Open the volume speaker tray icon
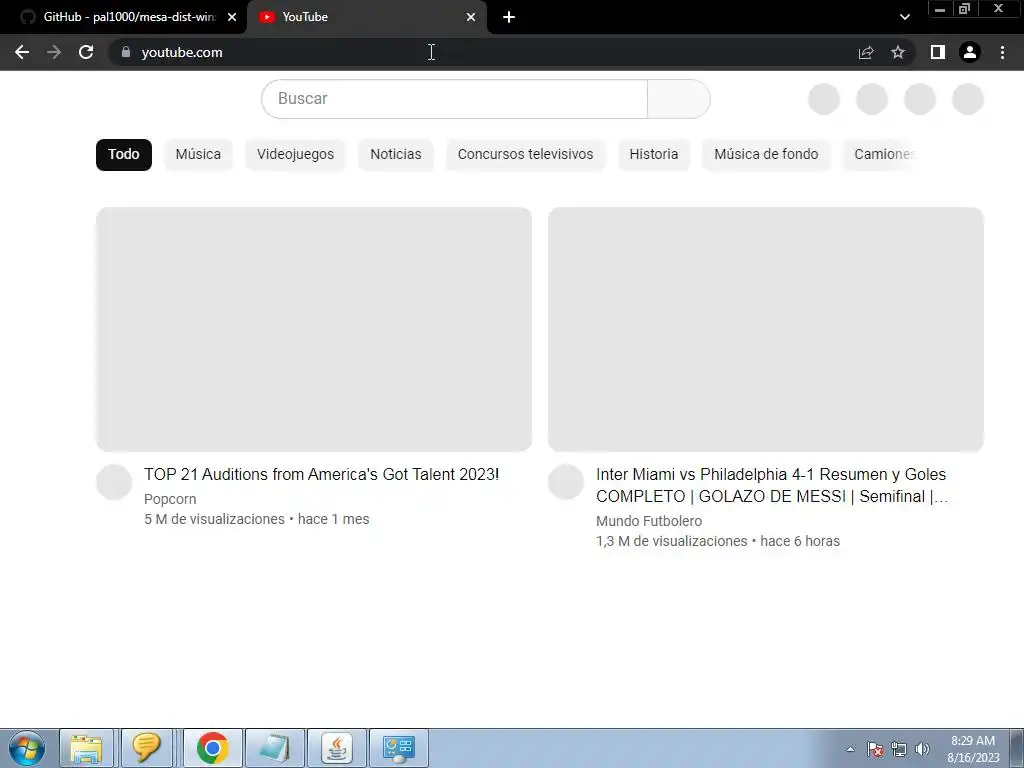Viewport: 1024px width, 768px height. (x=922, y=749)
